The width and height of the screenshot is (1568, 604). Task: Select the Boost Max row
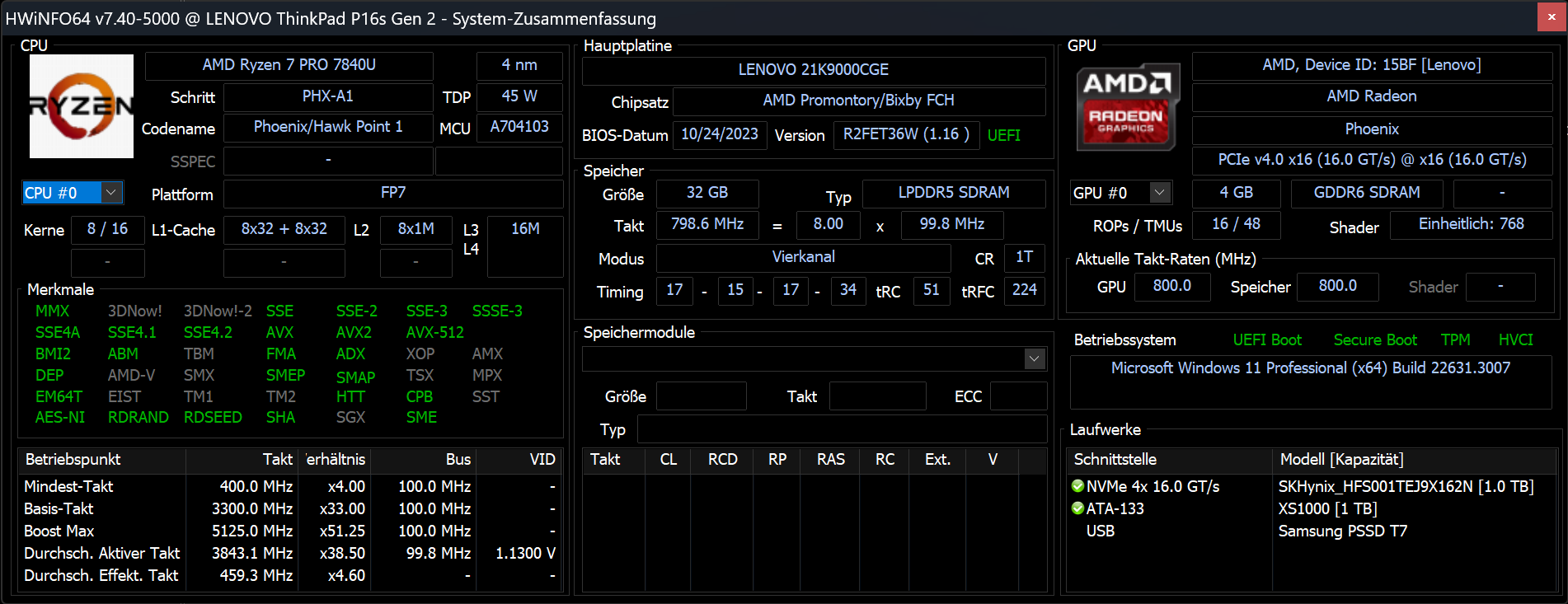point(290,531)
